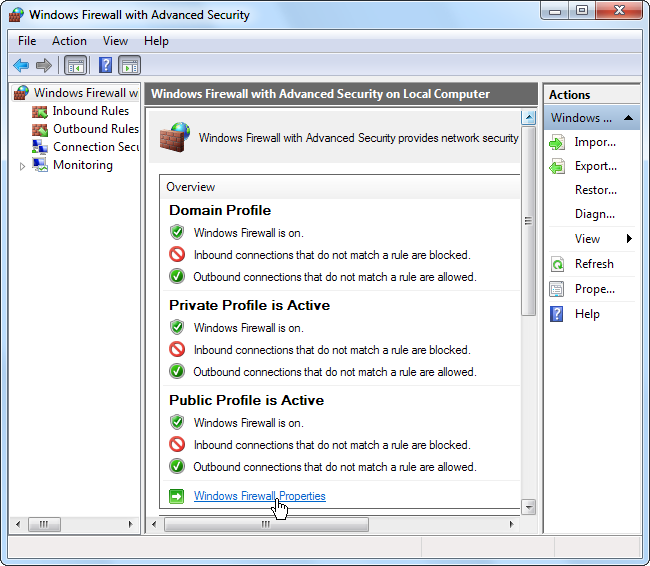The image size is (650, 566).
Task: Open the View menu
Action: pos(115,41)
